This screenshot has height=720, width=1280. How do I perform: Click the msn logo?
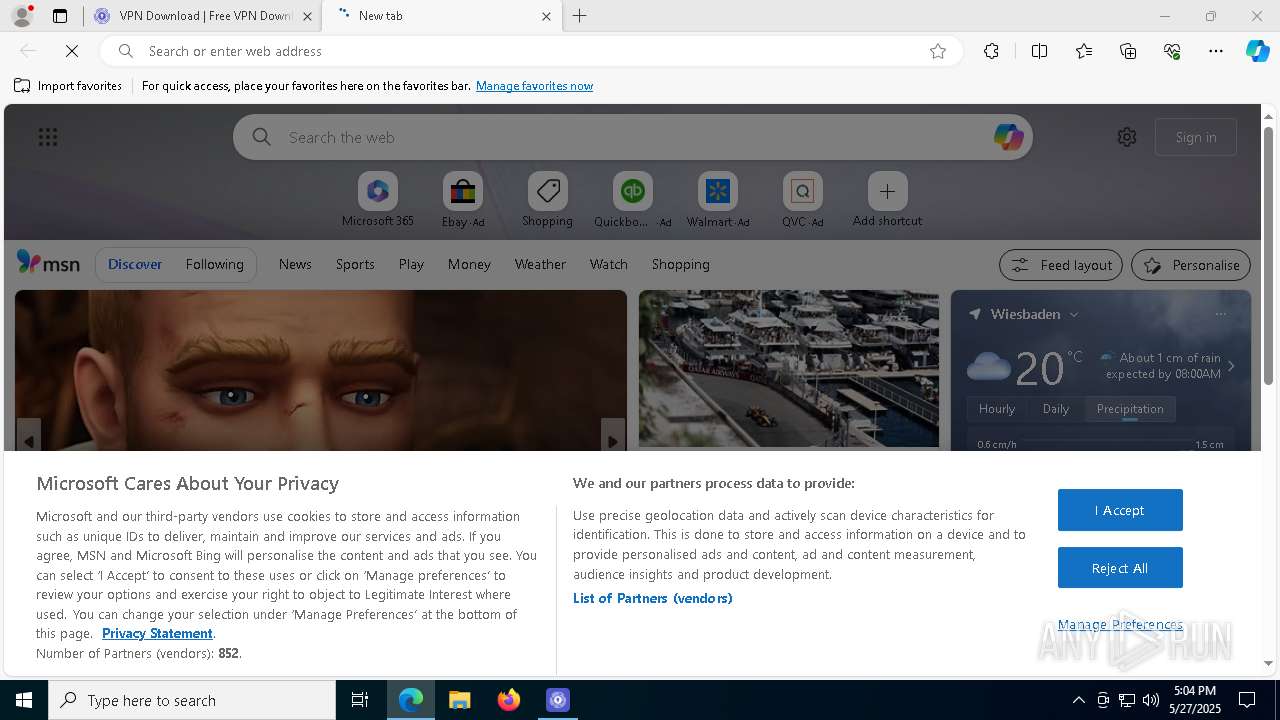pos(48,263)
